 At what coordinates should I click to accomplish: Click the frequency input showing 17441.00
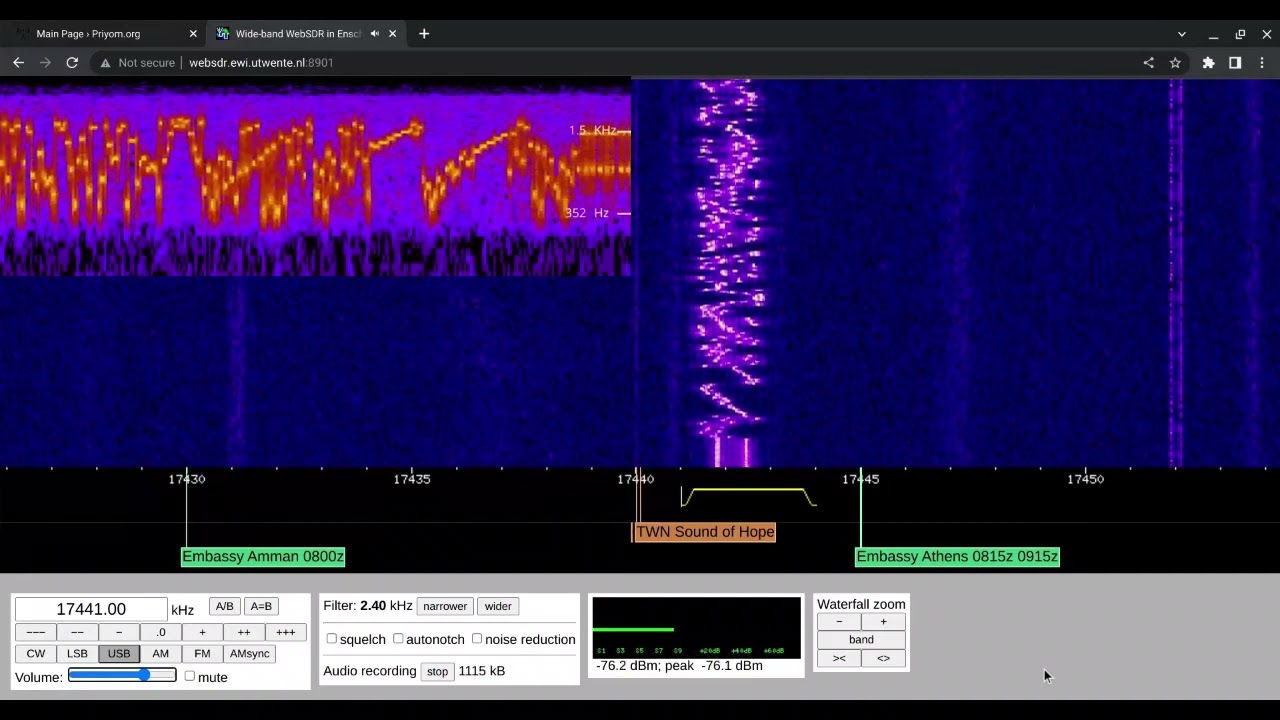(91, 609)
